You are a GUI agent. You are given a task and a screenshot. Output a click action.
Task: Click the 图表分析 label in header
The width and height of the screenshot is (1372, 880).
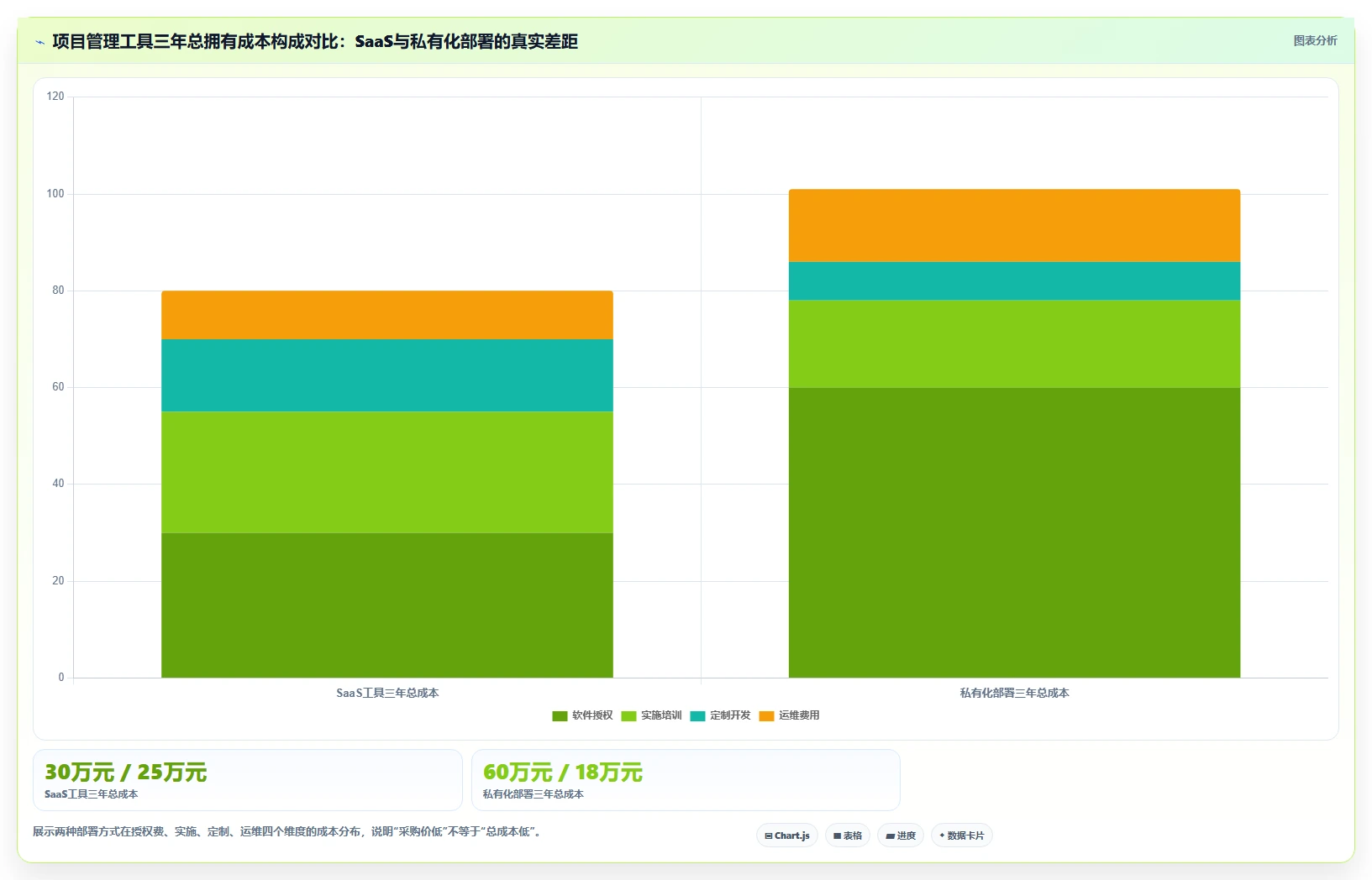tap(1315, 40)
